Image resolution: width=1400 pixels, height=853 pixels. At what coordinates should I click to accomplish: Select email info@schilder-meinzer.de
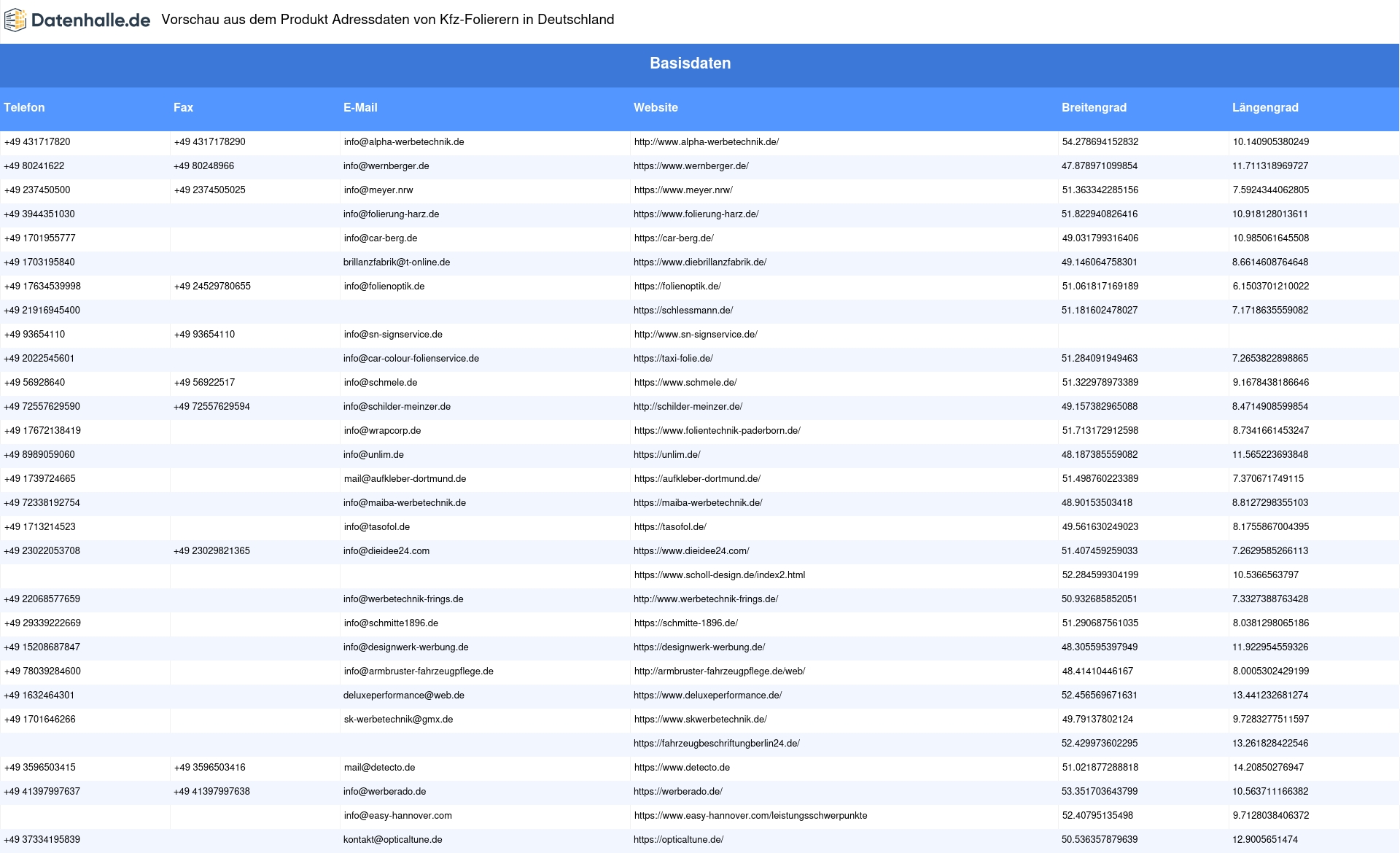tap(397, 407)
